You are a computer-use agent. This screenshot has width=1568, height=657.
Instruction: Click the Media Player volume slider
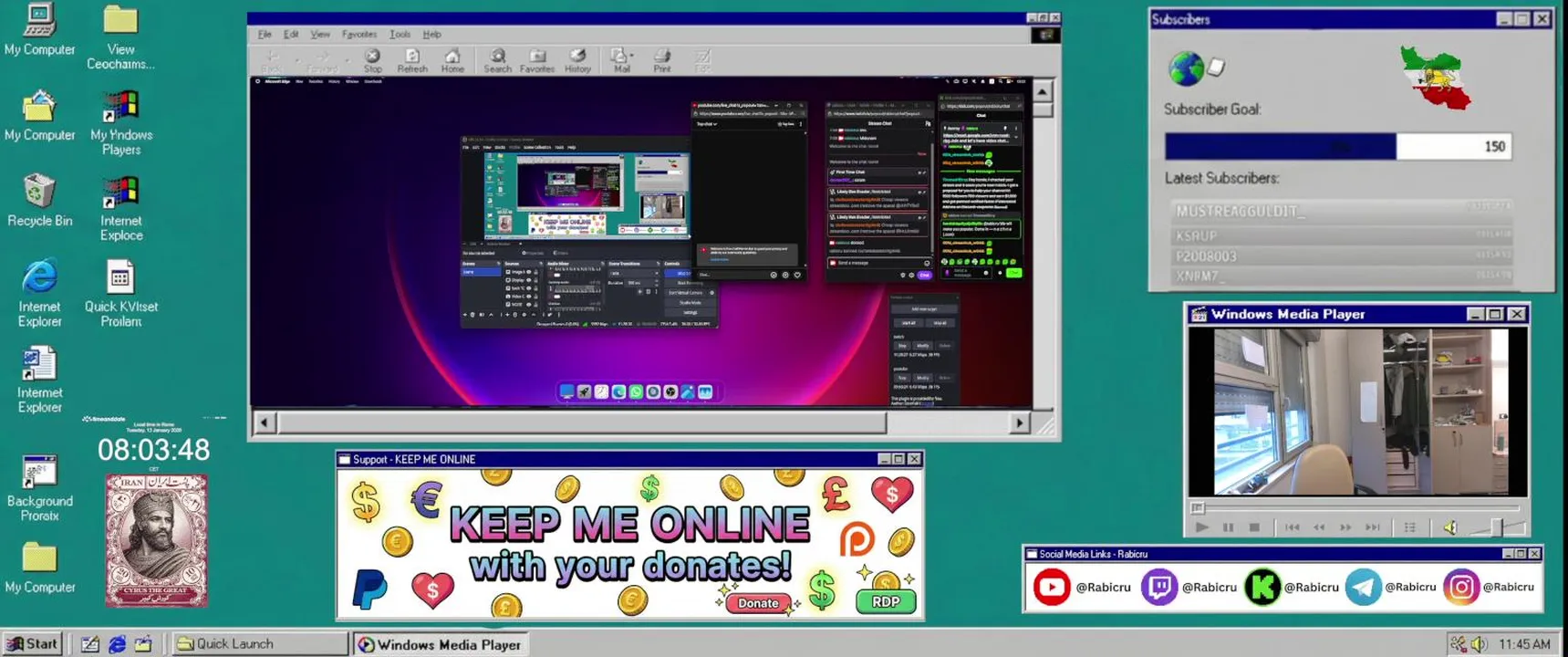click(1496, 527)
